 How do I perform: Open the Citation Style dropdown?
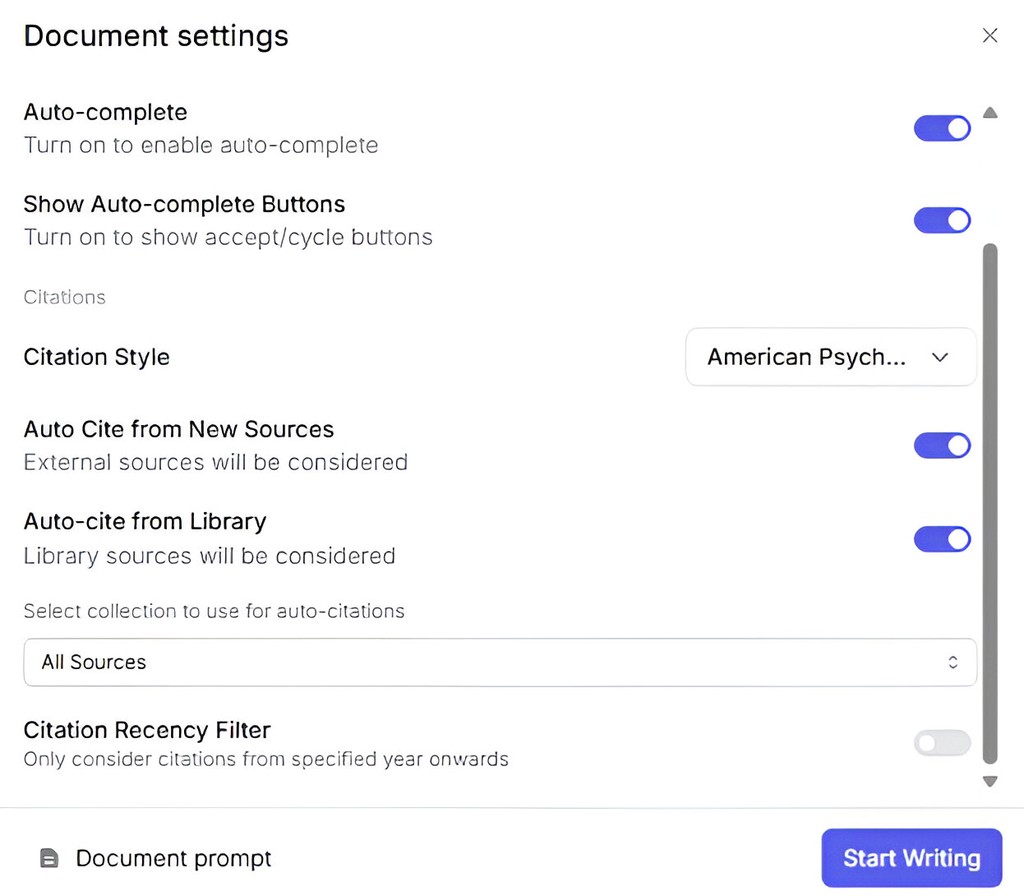tap(830, 357)
